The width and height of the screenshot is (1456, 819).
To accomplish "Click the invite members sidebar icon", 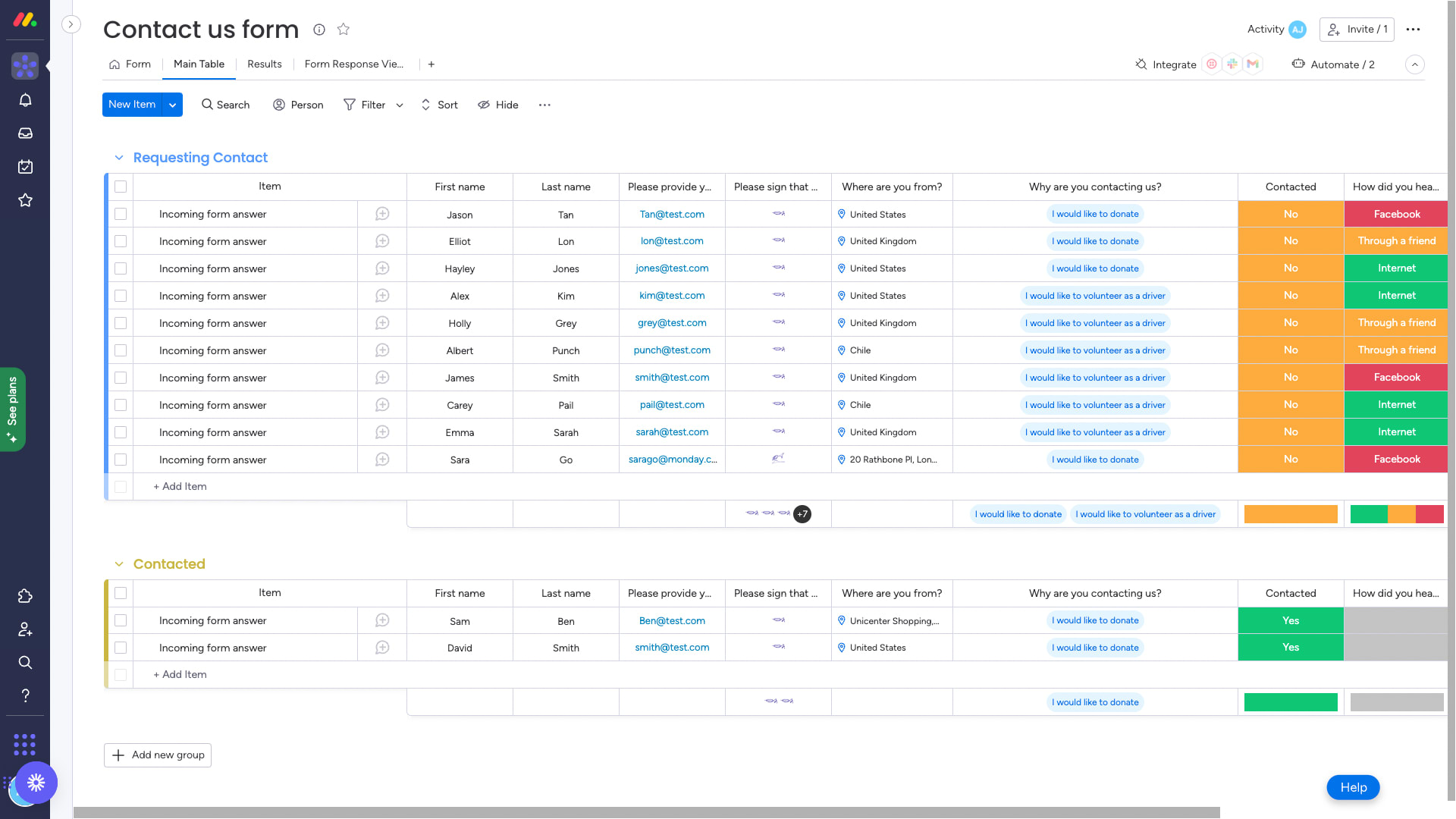I will pos(25,629).
